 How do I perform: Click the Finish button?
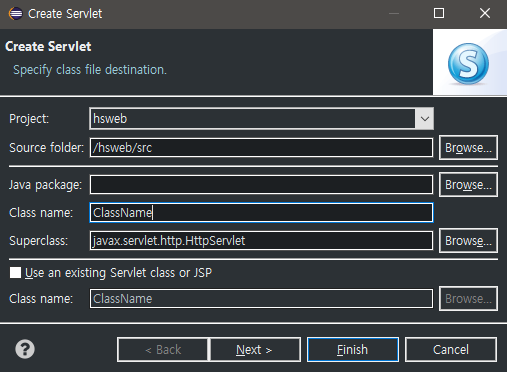(x=353, y=350)
